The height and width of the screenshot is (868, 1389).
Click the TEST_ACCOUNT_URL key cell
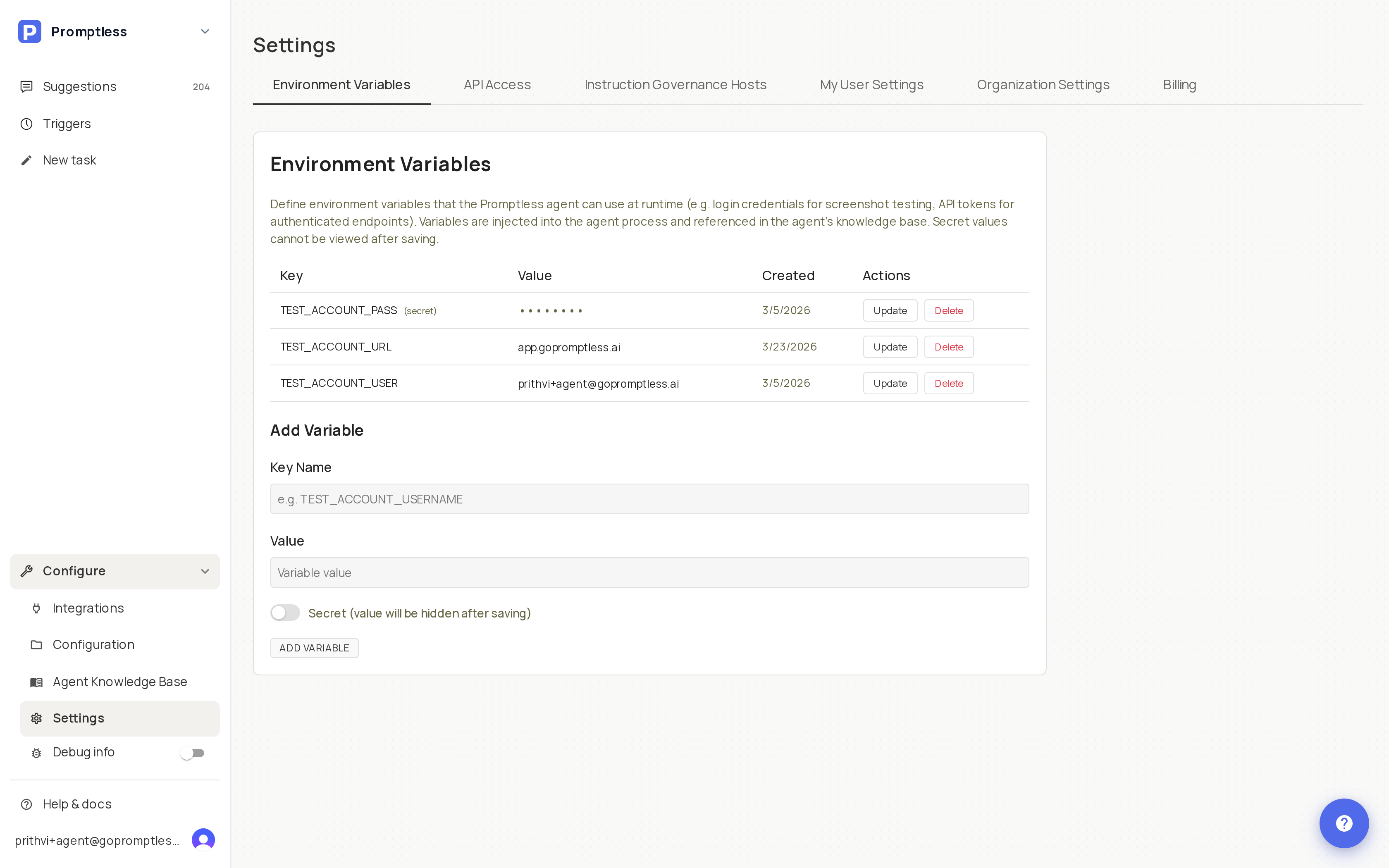tap(336, 347)
